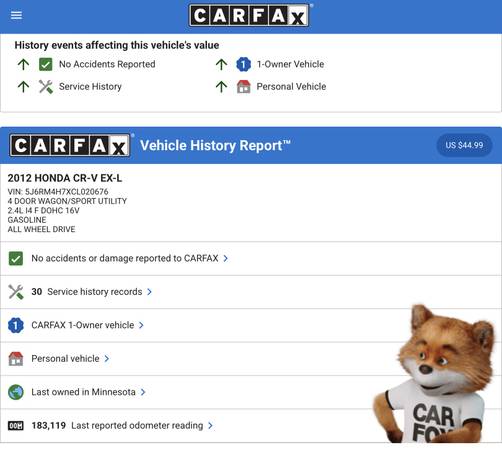Open the CARFAX 1-Owner vehicle link

pos(83,325)
